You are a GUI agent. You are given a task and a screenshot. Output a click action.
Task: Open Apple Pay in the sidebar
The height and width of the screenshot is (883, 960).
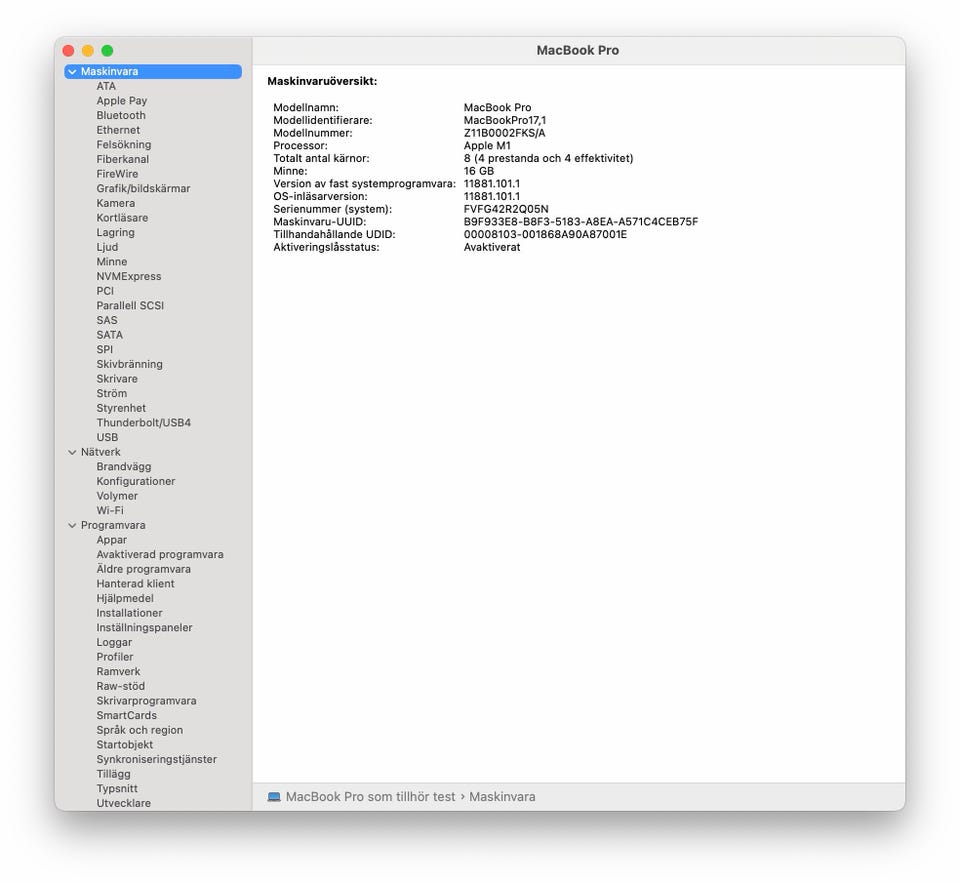click(x=121, y=101)
